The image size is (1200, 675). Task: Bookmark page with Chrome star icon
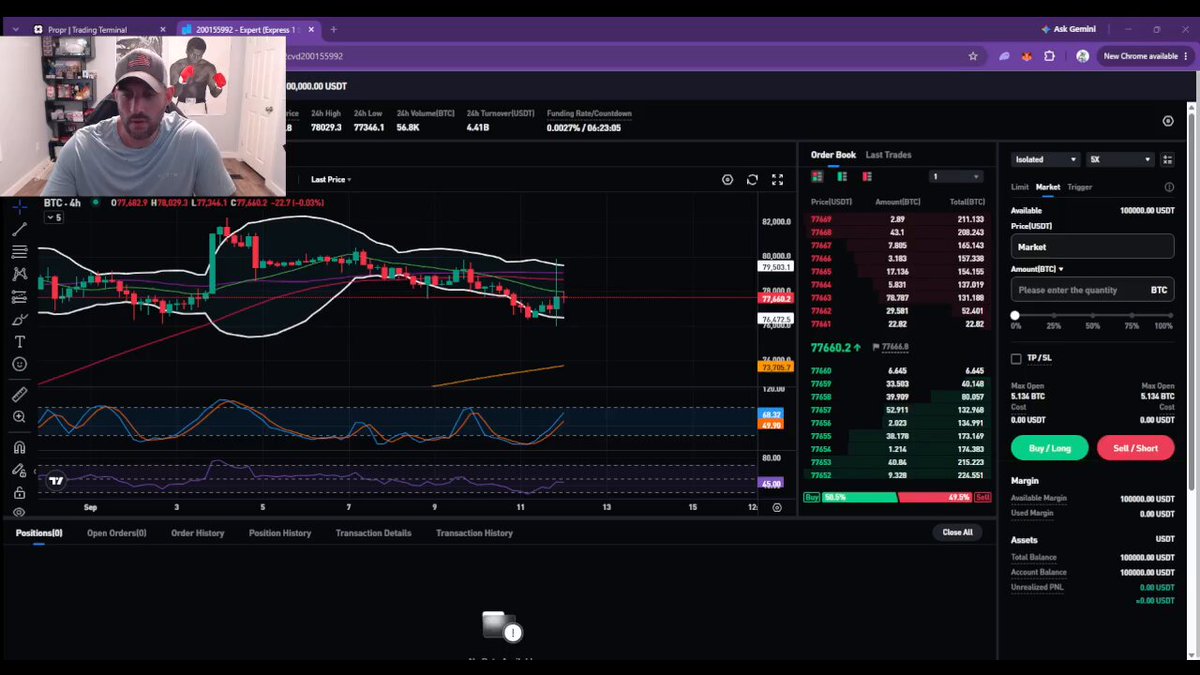973,56
